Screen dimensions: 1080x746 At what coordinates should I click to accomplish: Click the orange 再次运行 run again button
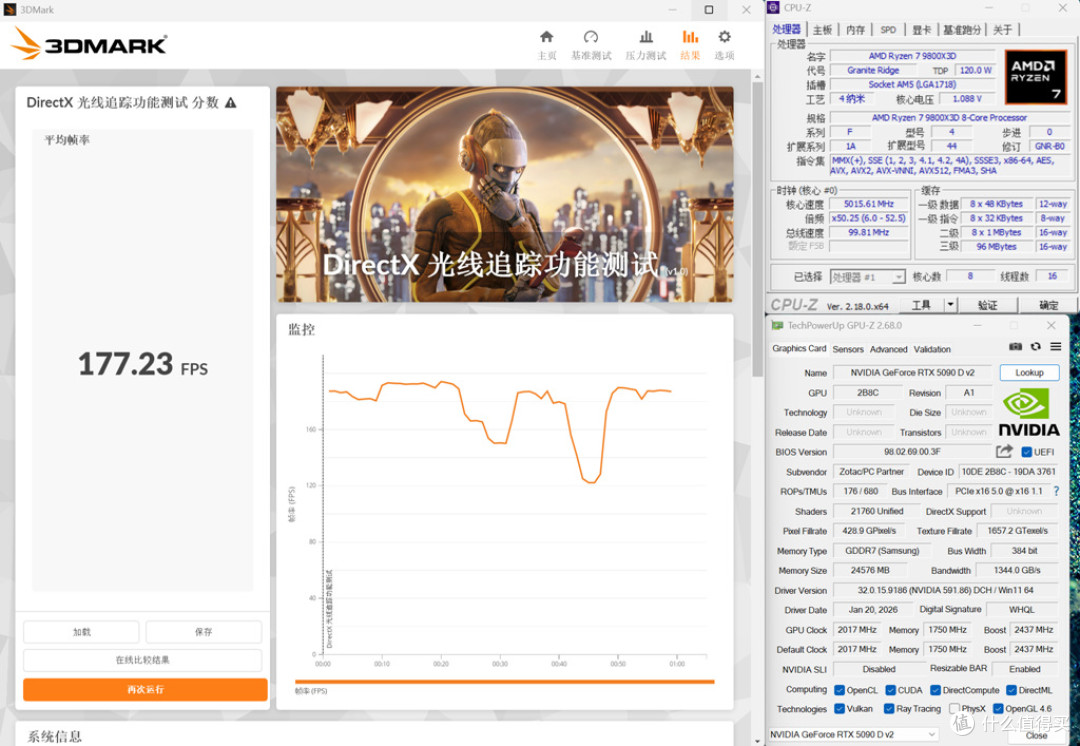[x=145, y=690]
